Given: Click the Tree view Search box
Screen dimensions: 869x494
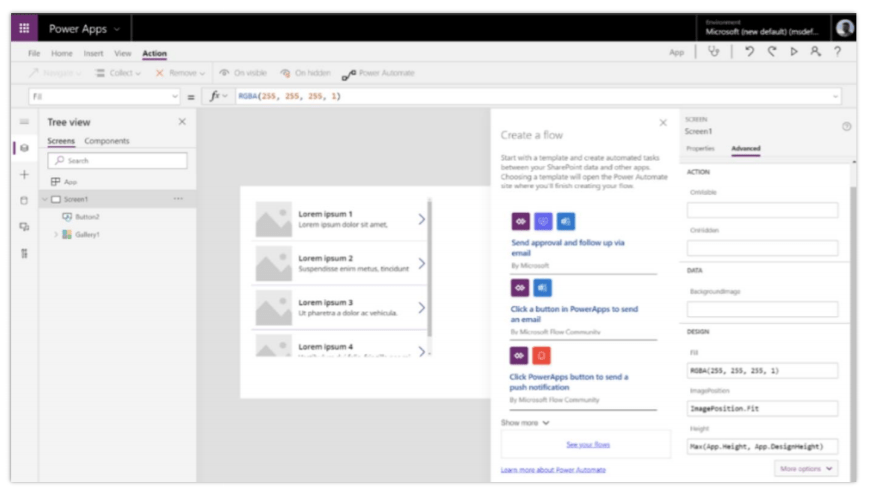Looking at the screenshot, I should pos(118,160).
